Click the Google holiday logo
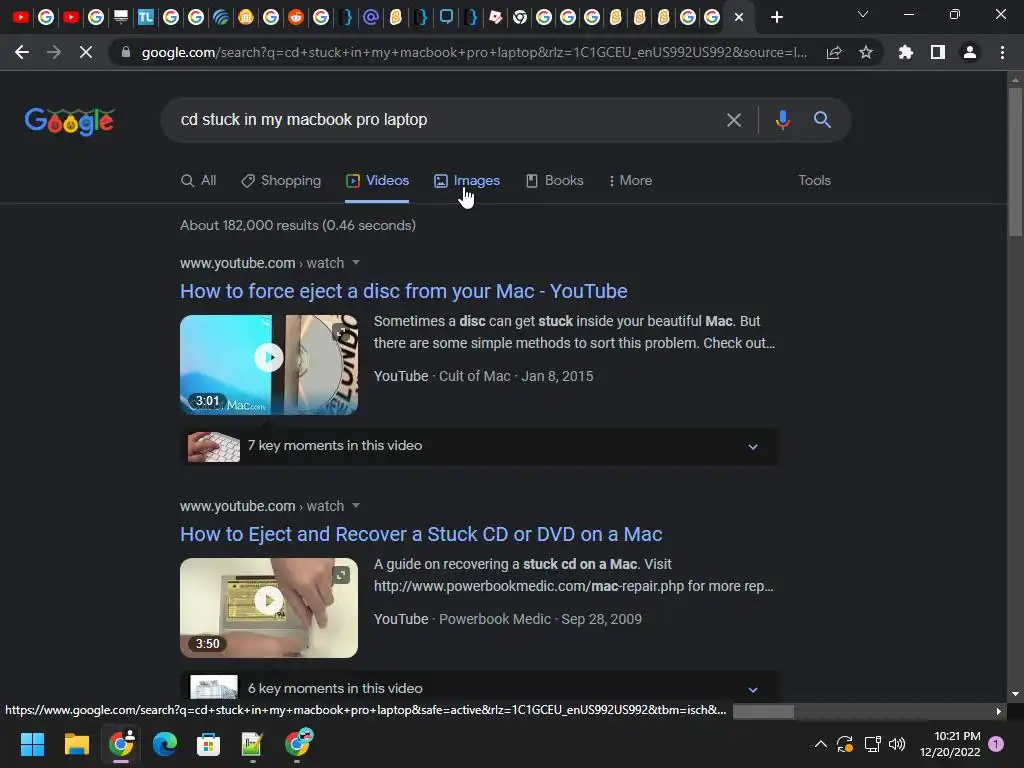The height and width of the screenshot is (768, 1024). [x=70, y=121]
